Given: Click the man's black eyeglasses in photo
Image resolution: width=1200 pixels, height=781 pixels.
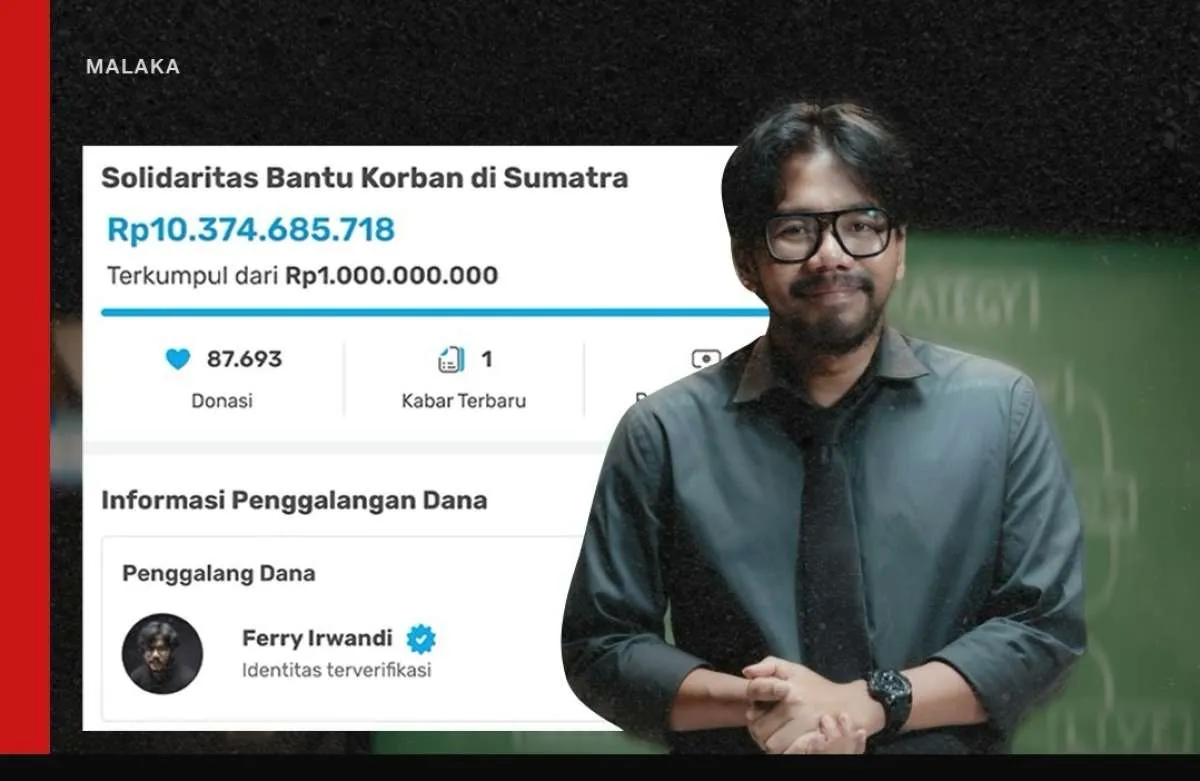Looking at the screenshot, I should click(x=828, y=234).
